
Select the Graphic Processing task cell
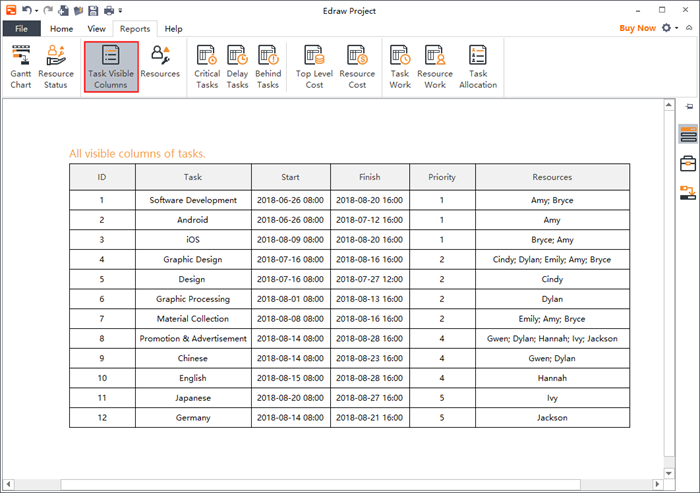click(193, 299)
